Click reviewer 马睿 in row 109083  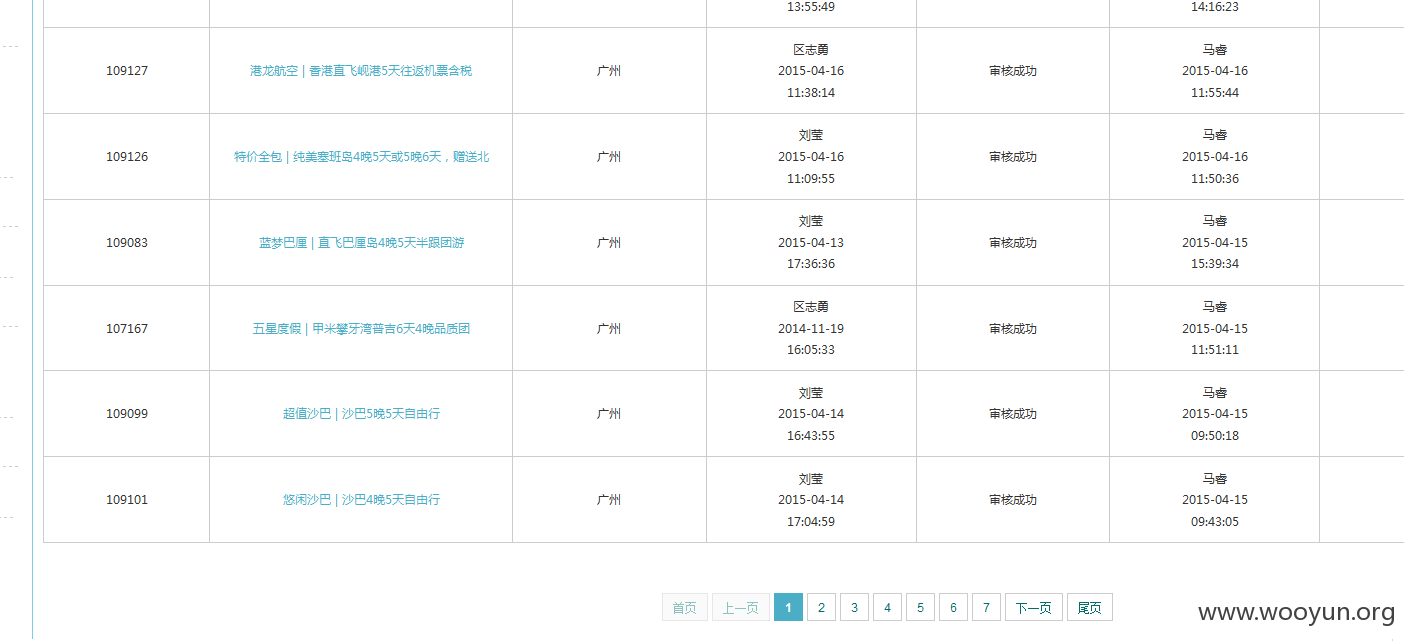point(1215,221)
